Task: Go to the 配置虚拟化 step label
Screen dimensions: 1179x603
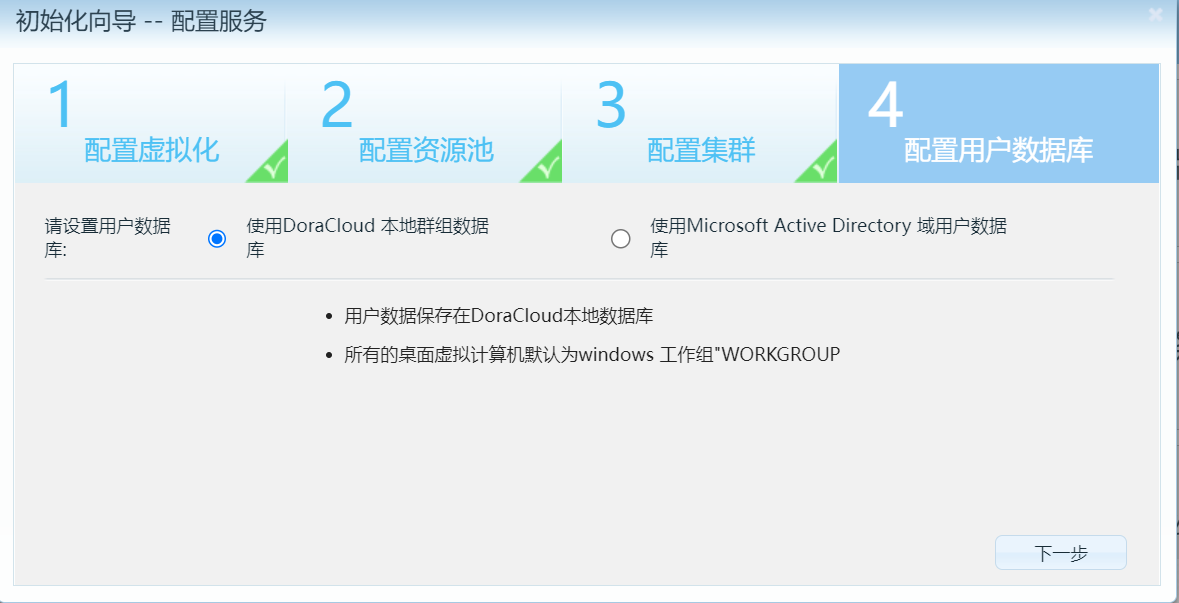Action: [x=151, y=151]
